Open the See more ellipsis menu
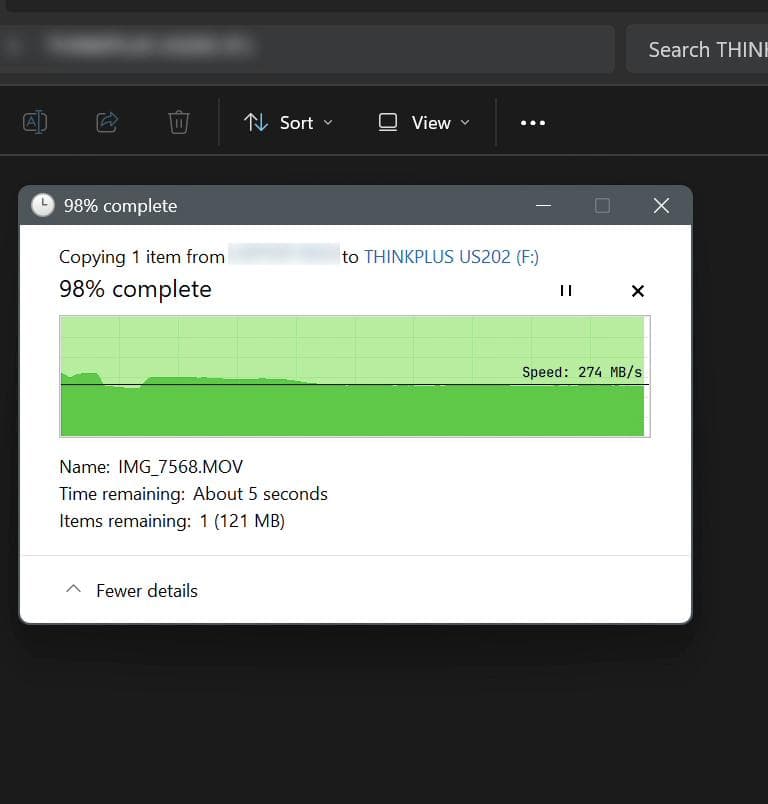The height and width of the screenshot is (804, 768). coord(533,123)
